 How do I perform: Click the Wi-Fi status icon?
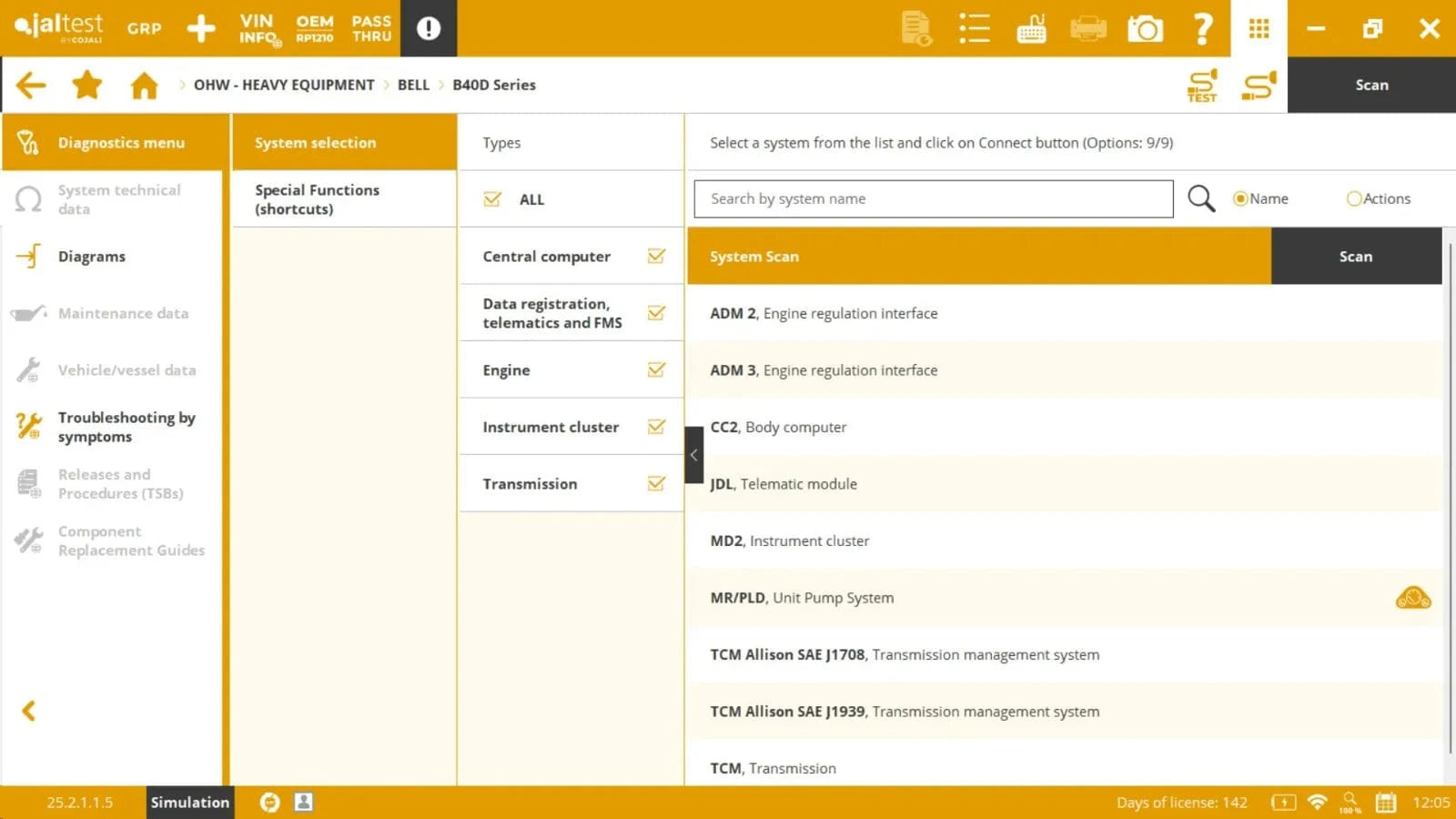tap(1317, 802)
